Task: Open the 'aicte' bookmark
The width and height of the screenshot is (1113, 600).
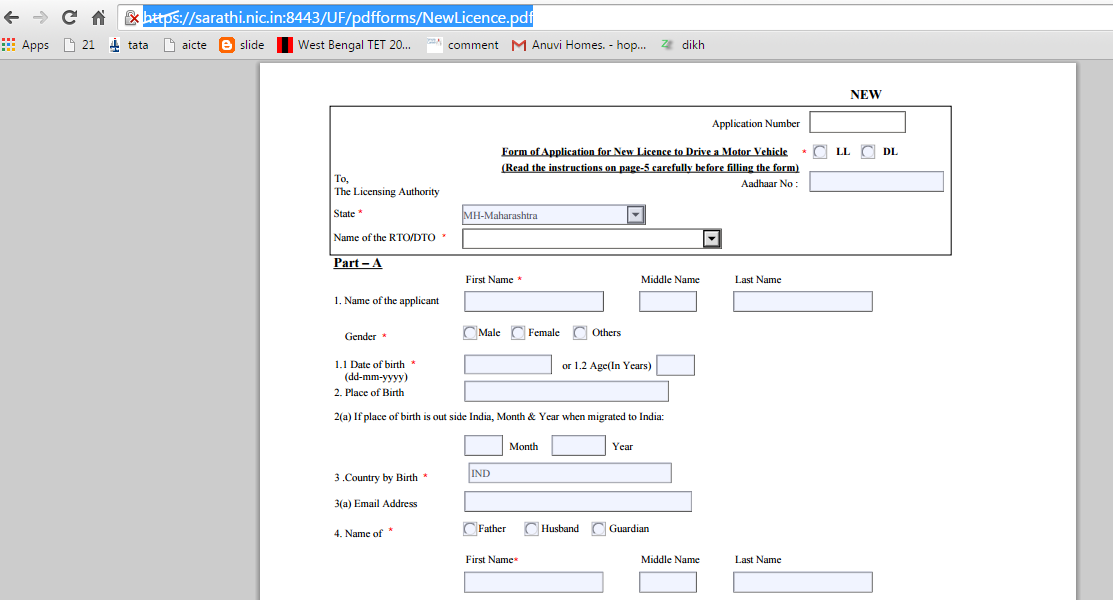Action: (185, 45)
